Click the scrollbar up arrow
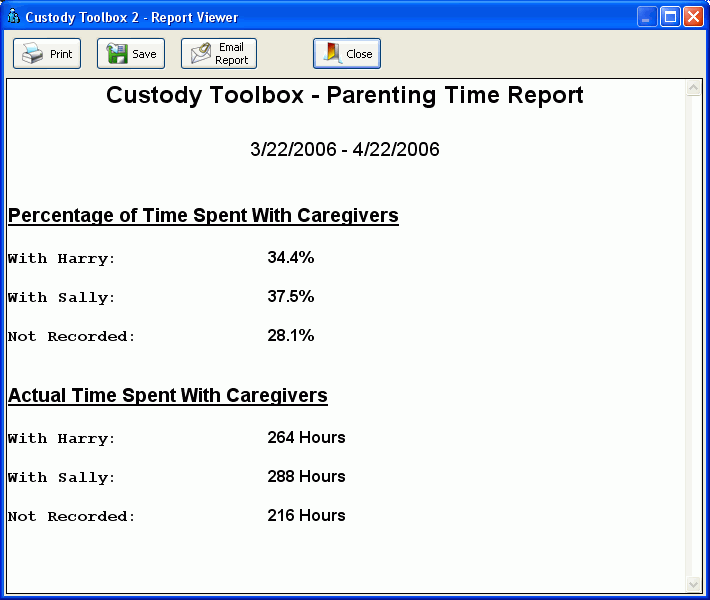Image resolution: width=710 pixels, height=600 pixels. 693,87
